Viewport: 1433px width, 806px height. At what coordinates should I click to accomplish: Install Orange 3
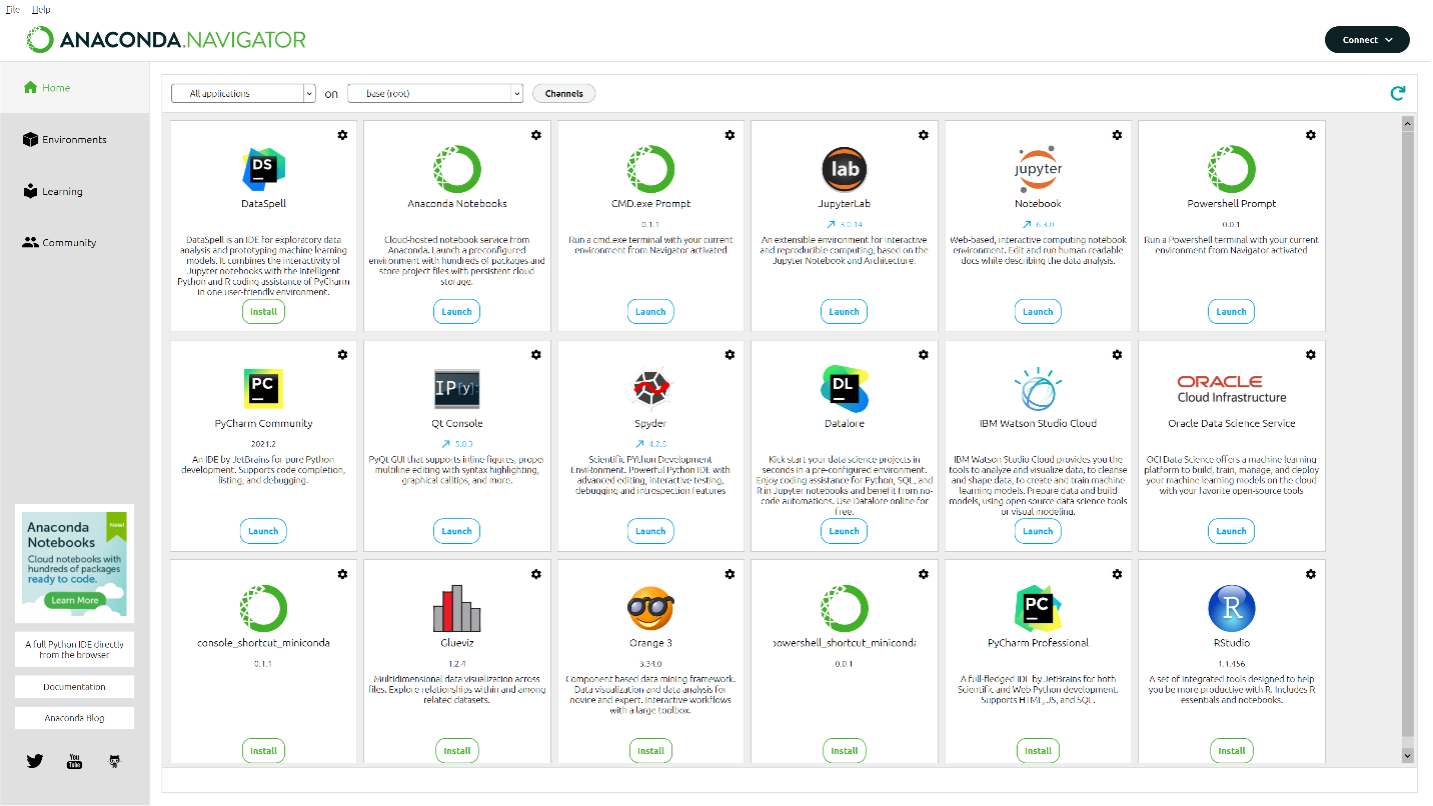[x=650, y=751]
